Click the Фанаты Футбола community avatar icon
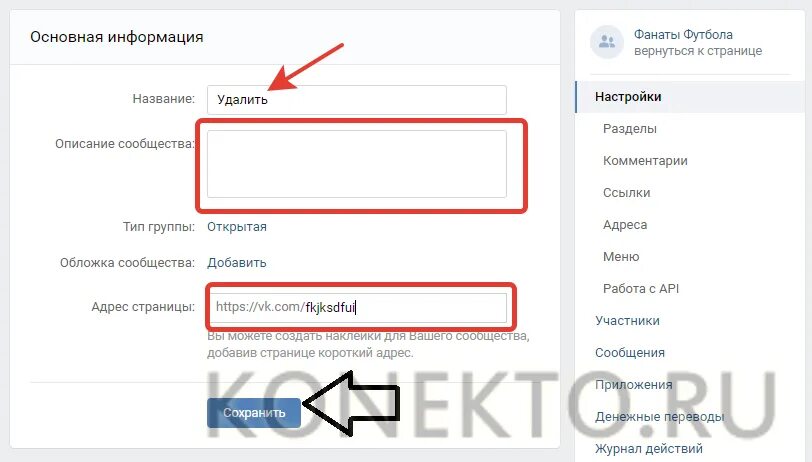 [x=606, y=42]
